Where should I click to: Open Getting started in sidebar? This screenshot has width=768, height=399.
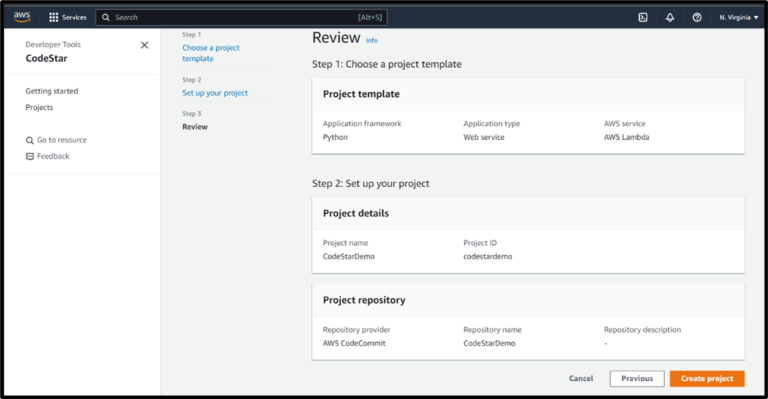click(52, 91)
